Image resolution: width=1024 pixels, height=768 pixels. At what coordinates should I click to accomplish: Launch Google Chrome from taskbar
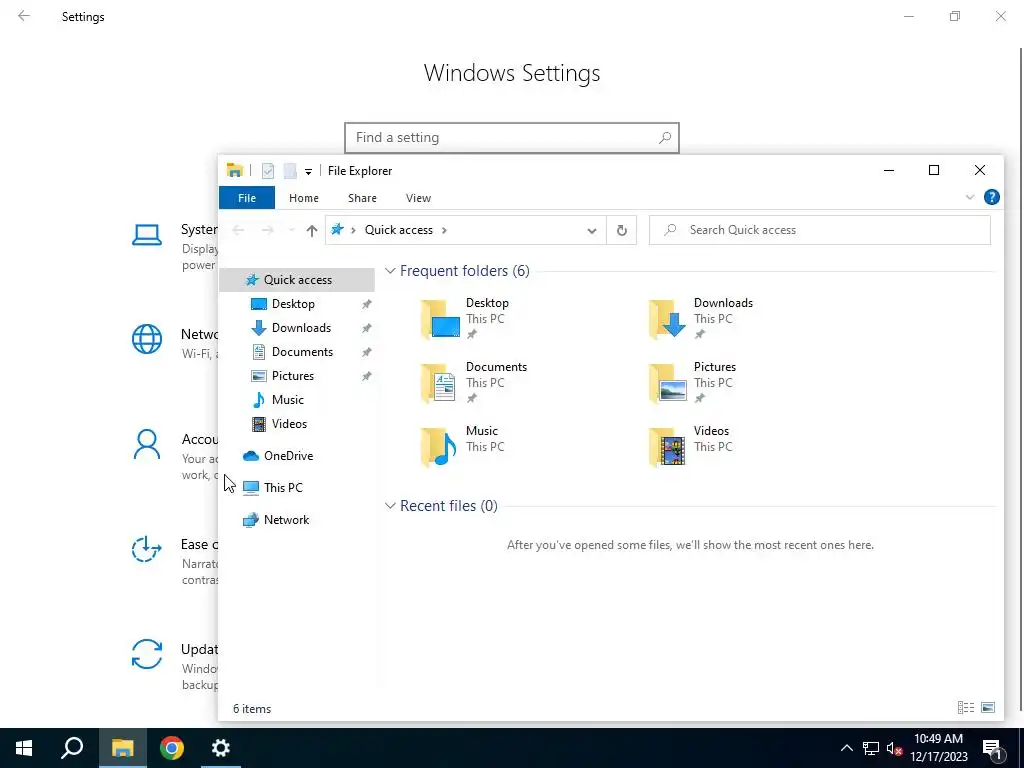pyautogui.click(x=172, y=748)
